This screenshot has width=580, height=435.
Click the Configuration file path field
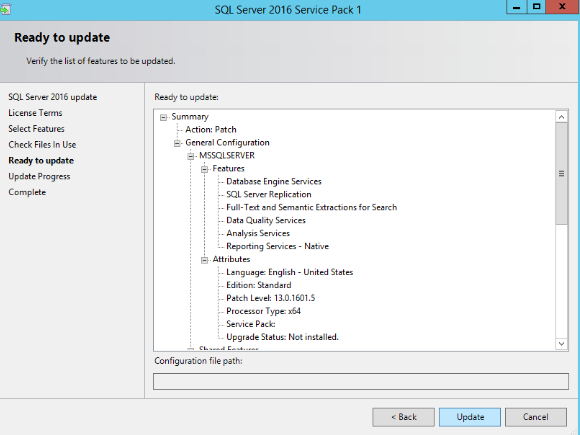tap(361, 381)
